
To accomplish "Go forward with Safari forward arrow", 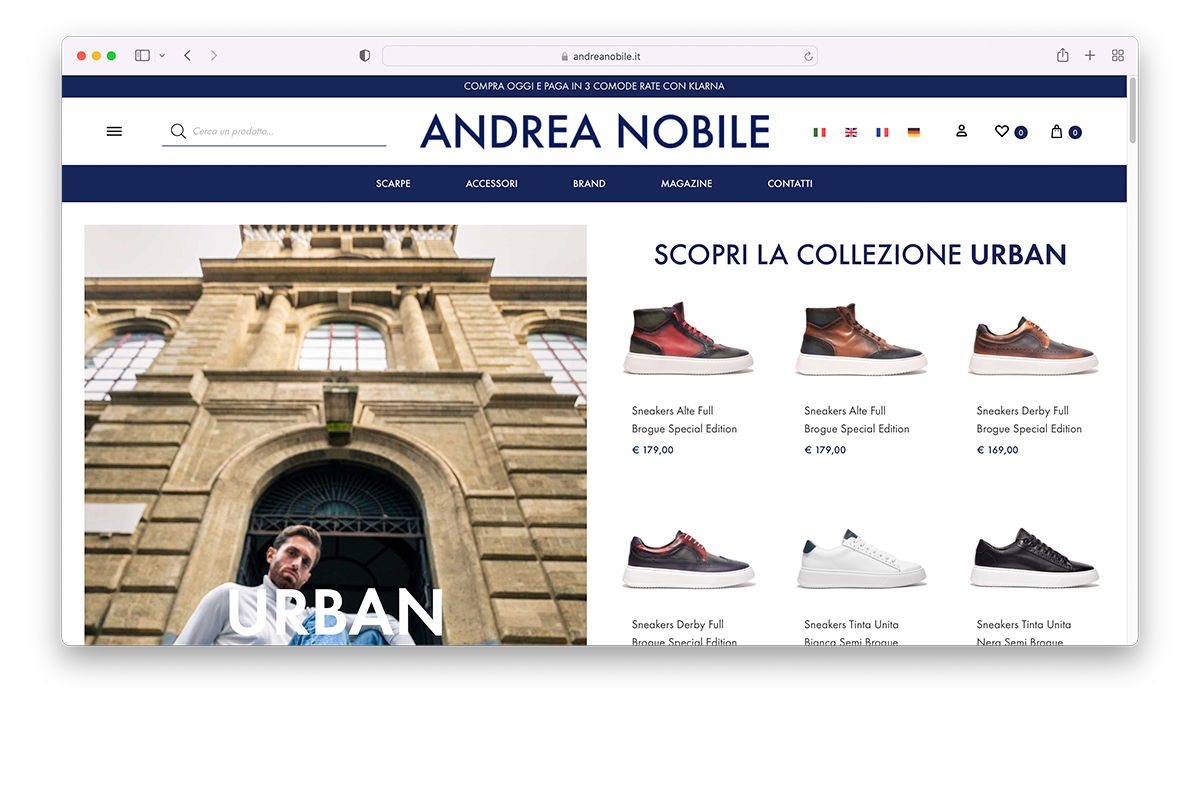I will click(x=214, y=56).
